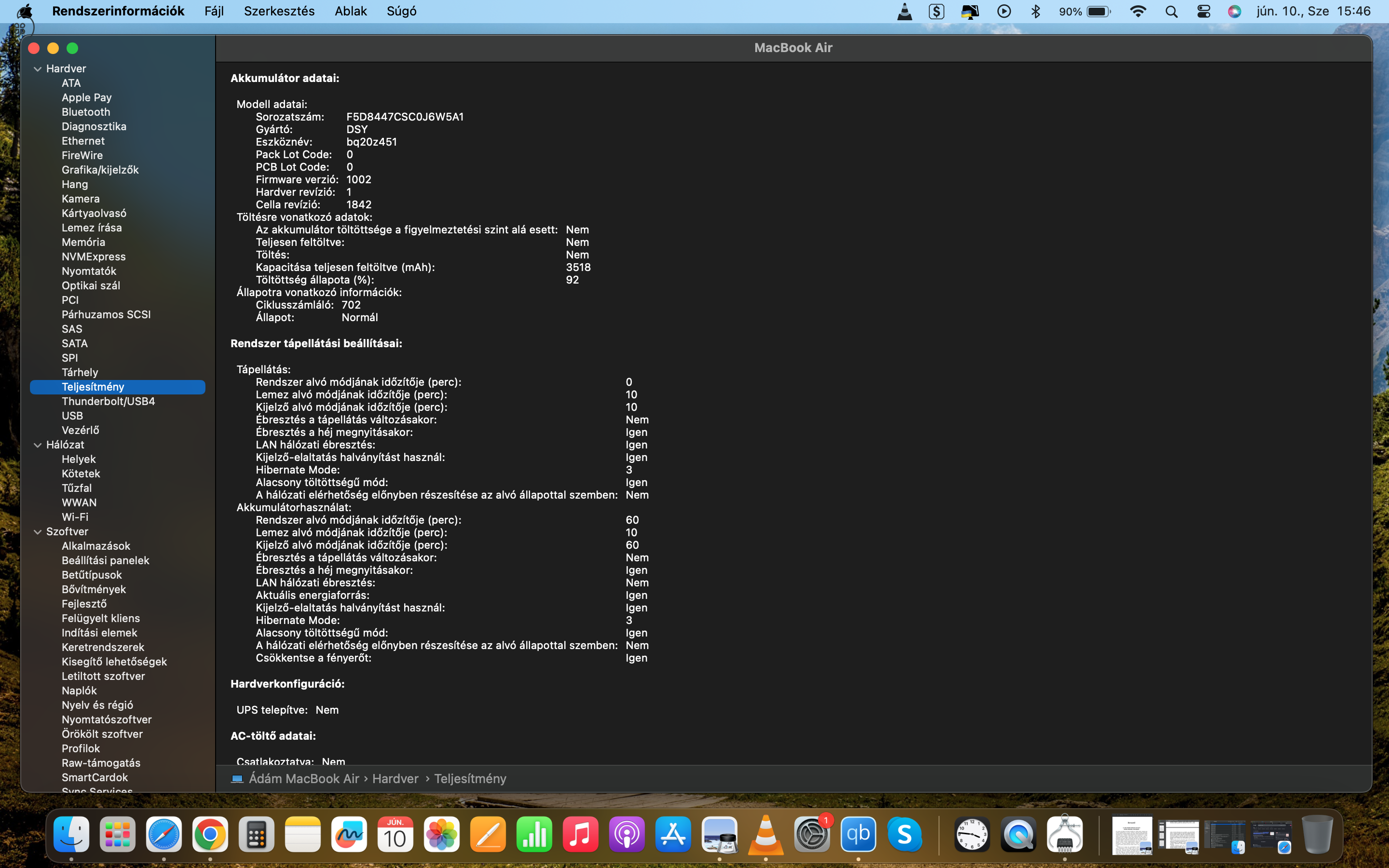Image resolution: width=1389 pixels, height=868 pixels.
Task: Open the dollar sign menu bar icon
Action: tap(936, 12)
